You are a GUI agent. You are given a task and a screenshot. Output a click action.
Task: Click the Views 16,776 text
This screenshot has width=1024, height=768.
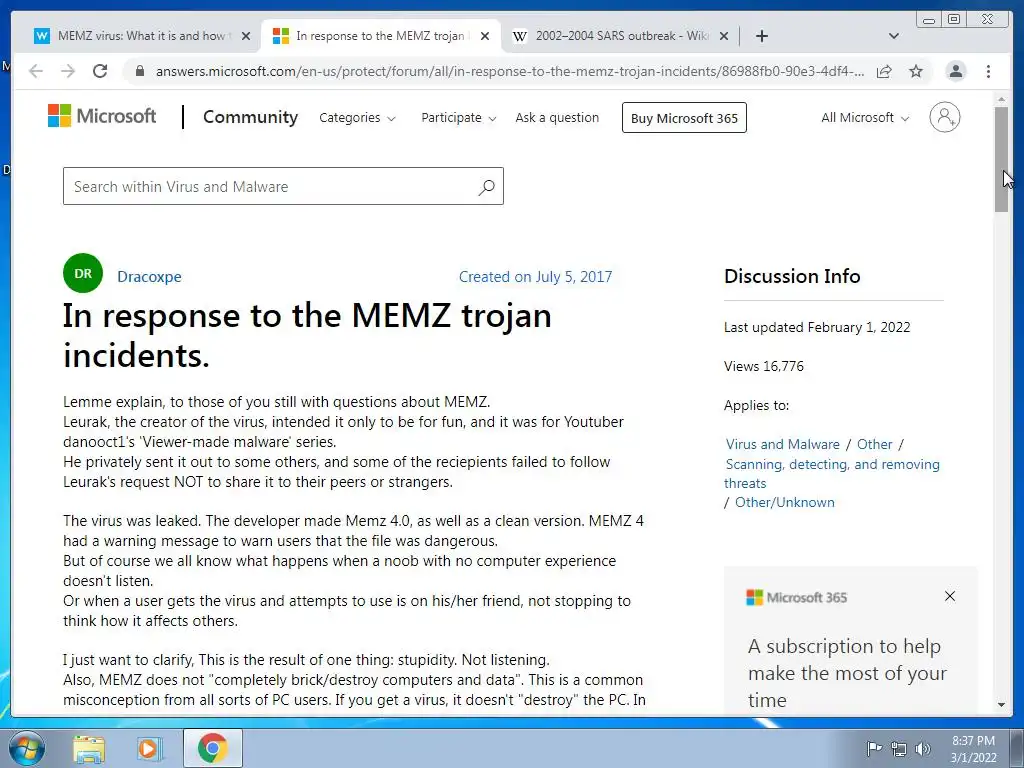click(x=763, y=366)
